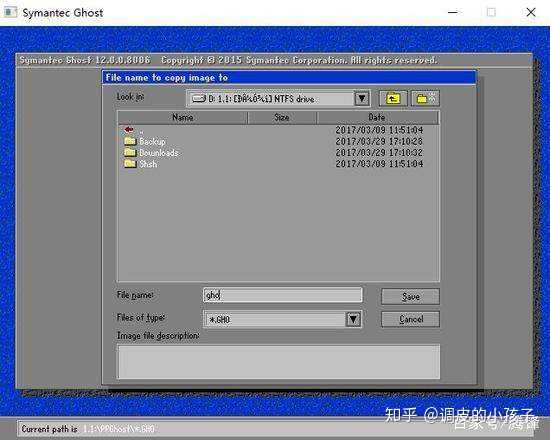Click the red parent directory arrow
This screenshot has width=550, height=440.
[129, 130]
